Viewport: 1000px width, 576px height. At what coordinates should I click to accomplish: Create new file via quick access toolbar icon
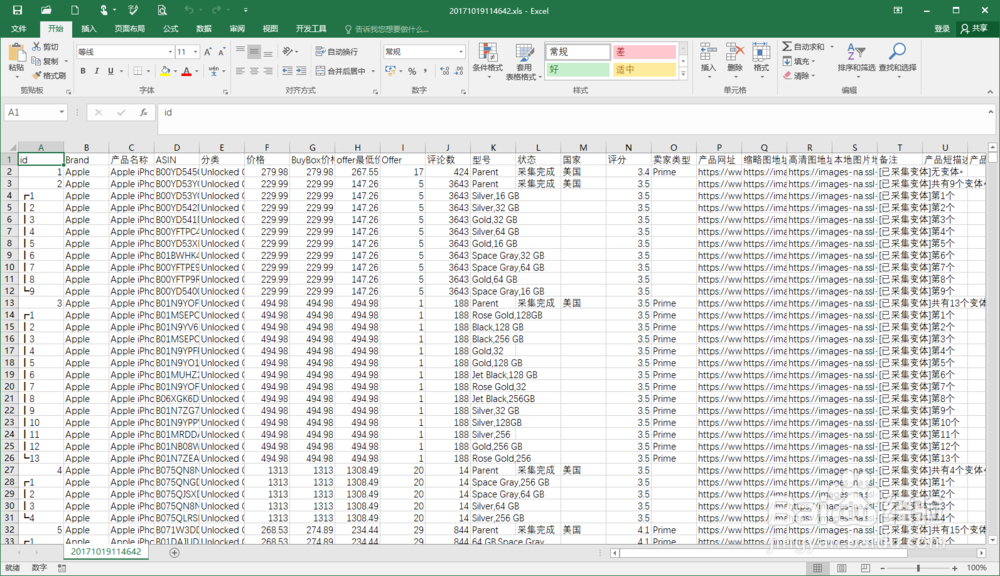(75, 10)
